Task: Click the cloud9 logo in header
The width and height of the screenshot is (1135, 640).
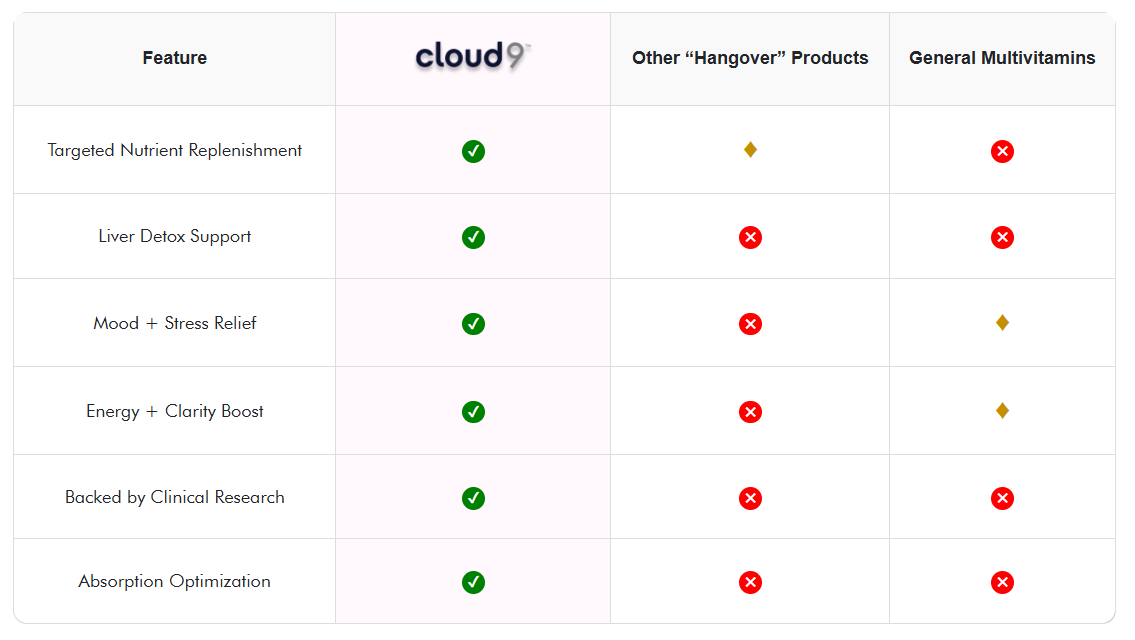Action: tap(473, 56)
